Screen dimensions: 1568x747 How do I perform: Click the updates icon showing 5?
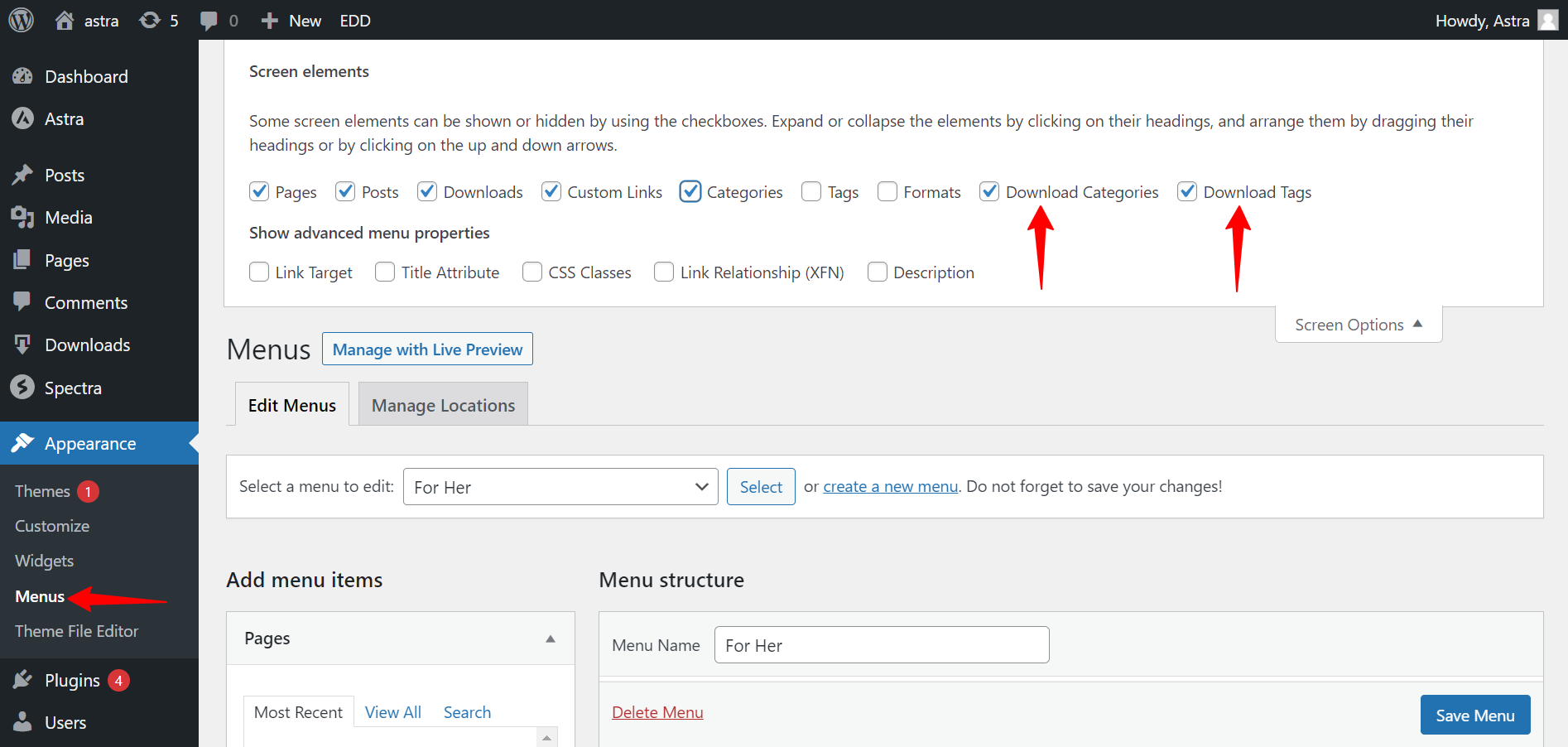pyautogui.click(x=150, y=21)
